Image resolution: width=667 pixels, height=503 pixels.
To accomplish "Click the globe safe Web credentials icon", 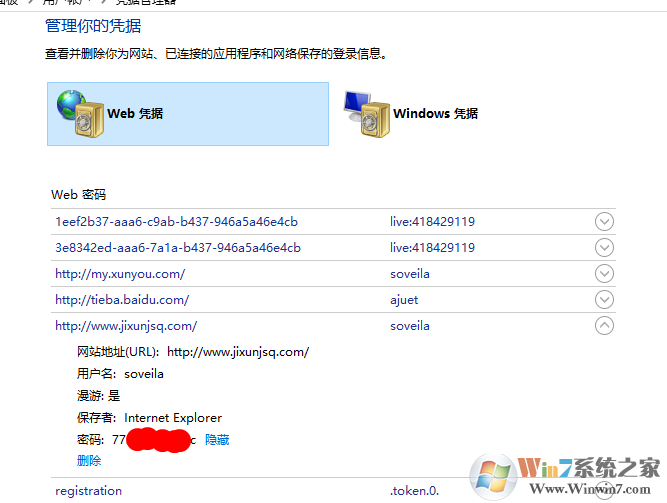I will [80, 114].
